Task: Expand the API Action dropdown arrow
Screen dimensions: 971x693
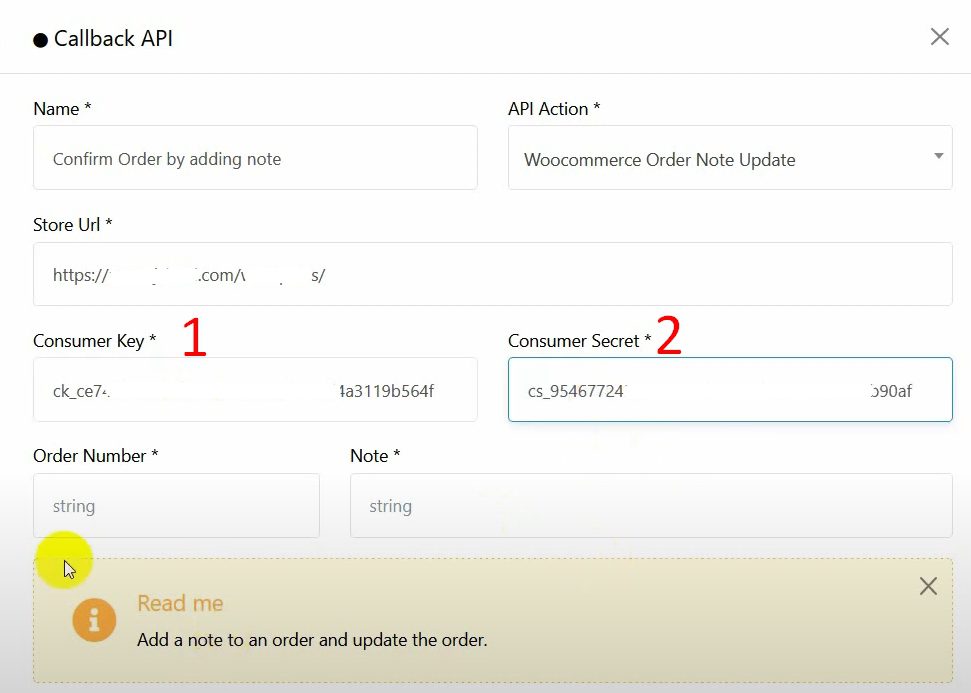Action: (938, 156)
